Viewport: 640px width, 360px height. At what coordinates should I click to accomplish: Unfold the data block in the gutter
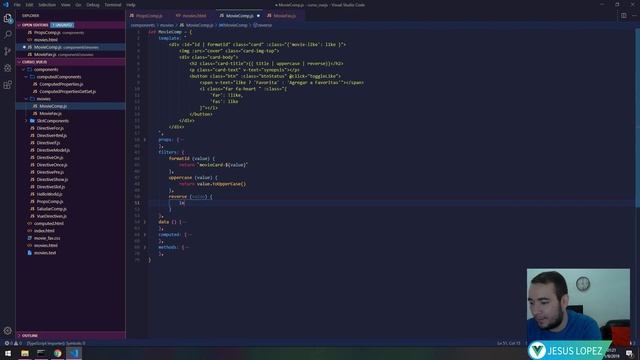144,222
